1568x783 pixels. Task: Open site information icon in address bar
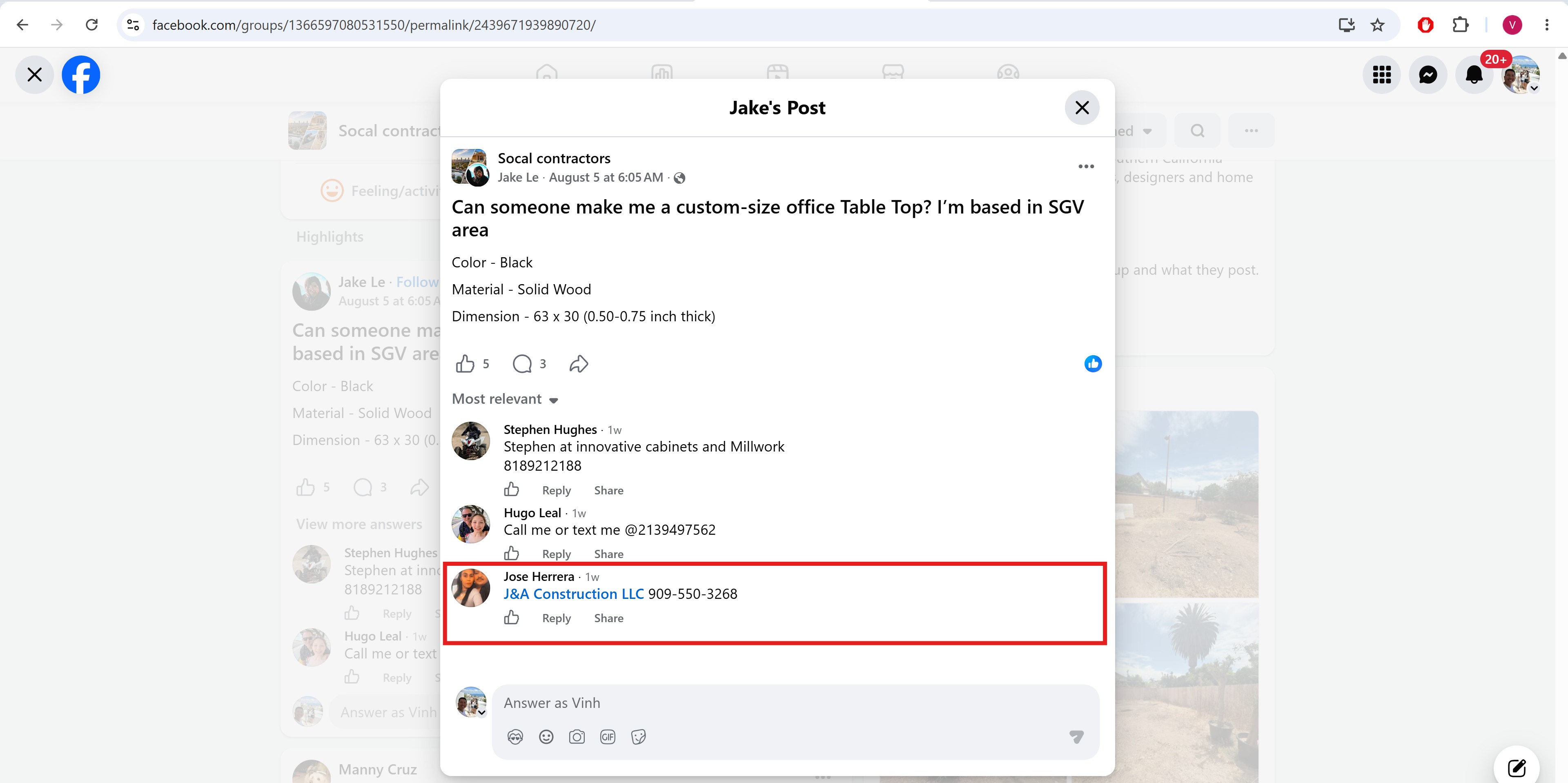pyautogui.click(x=133, y=25)
